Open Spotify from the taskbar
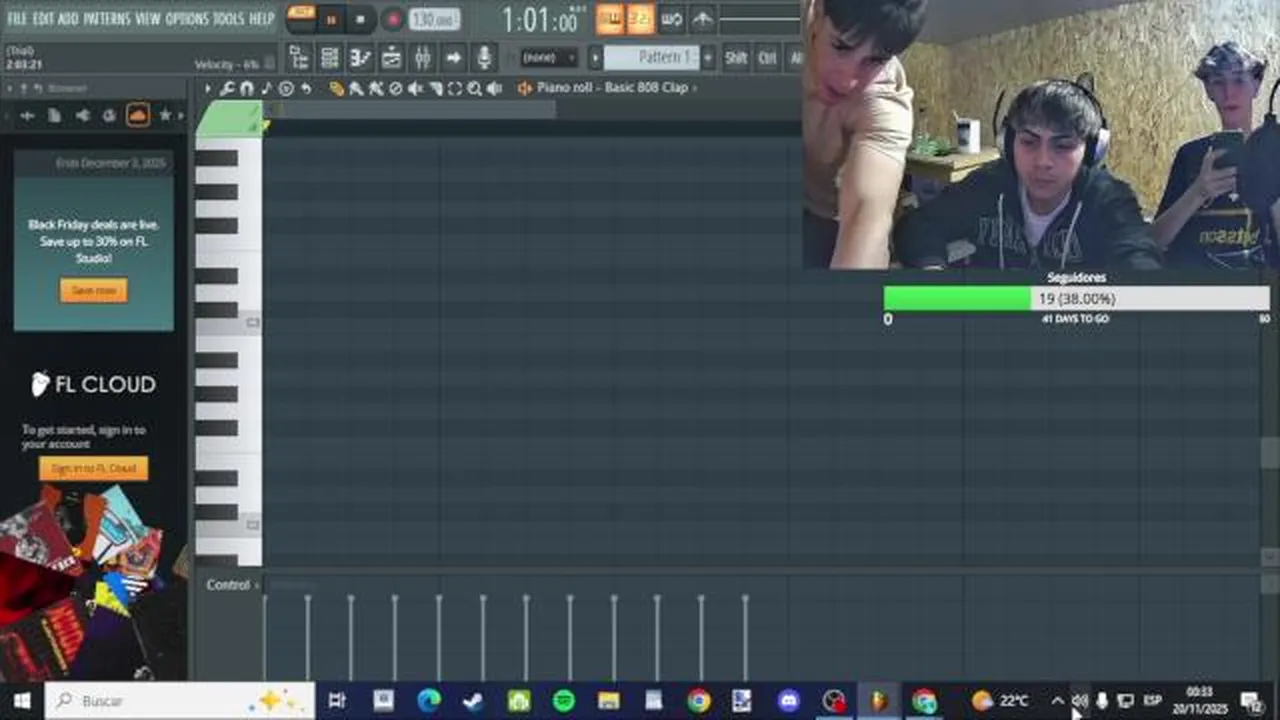The height and width of the screenshot is (720, 1280). 563,701
